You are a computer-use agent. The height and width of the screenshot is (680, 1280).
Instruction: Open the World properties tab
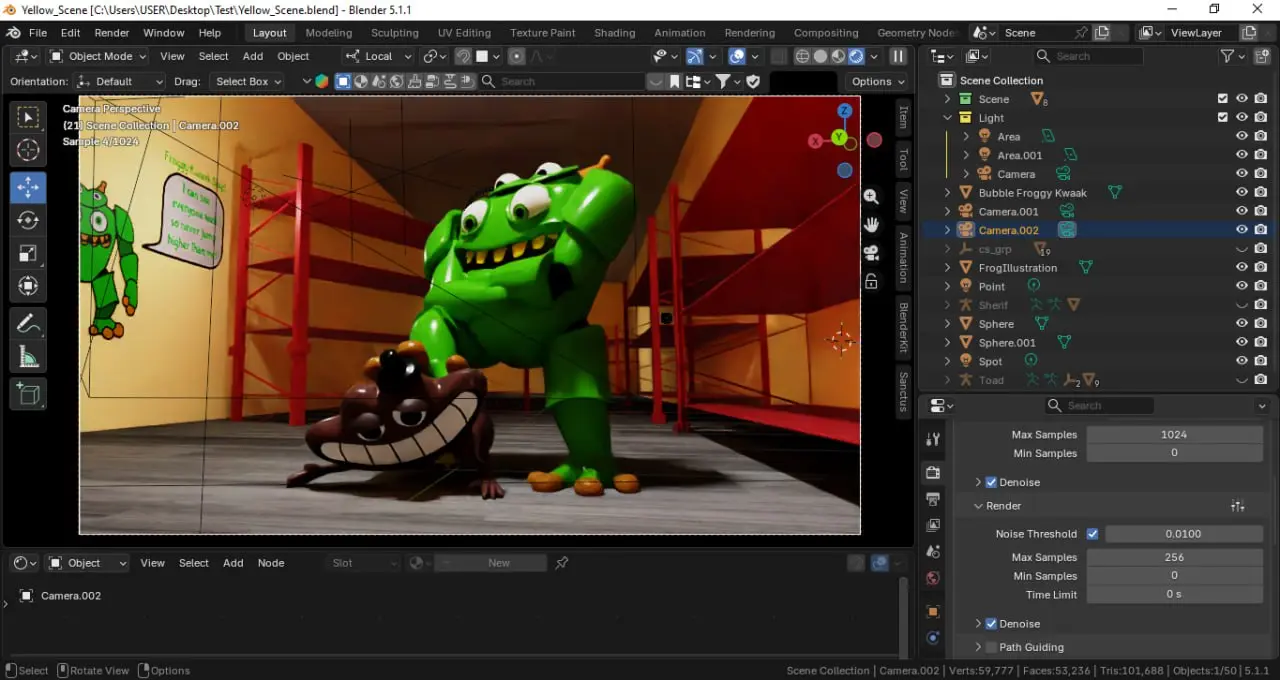pyautogui.click(x=933, y=578)
